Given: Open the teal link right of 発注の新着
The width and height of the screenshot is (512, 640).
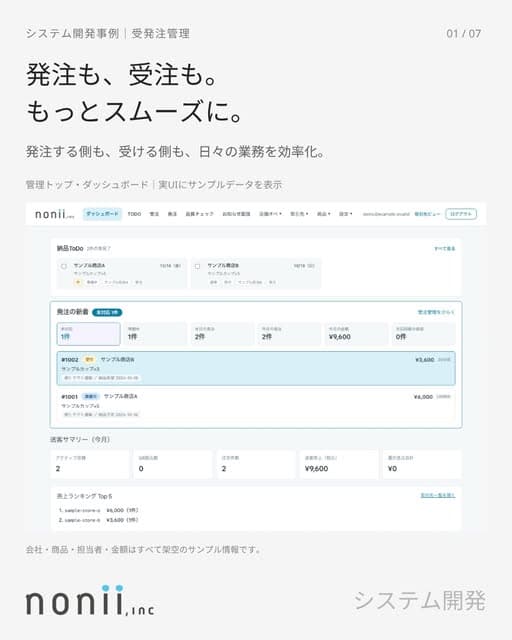Looking at the screenshot, I should (436, 312).
